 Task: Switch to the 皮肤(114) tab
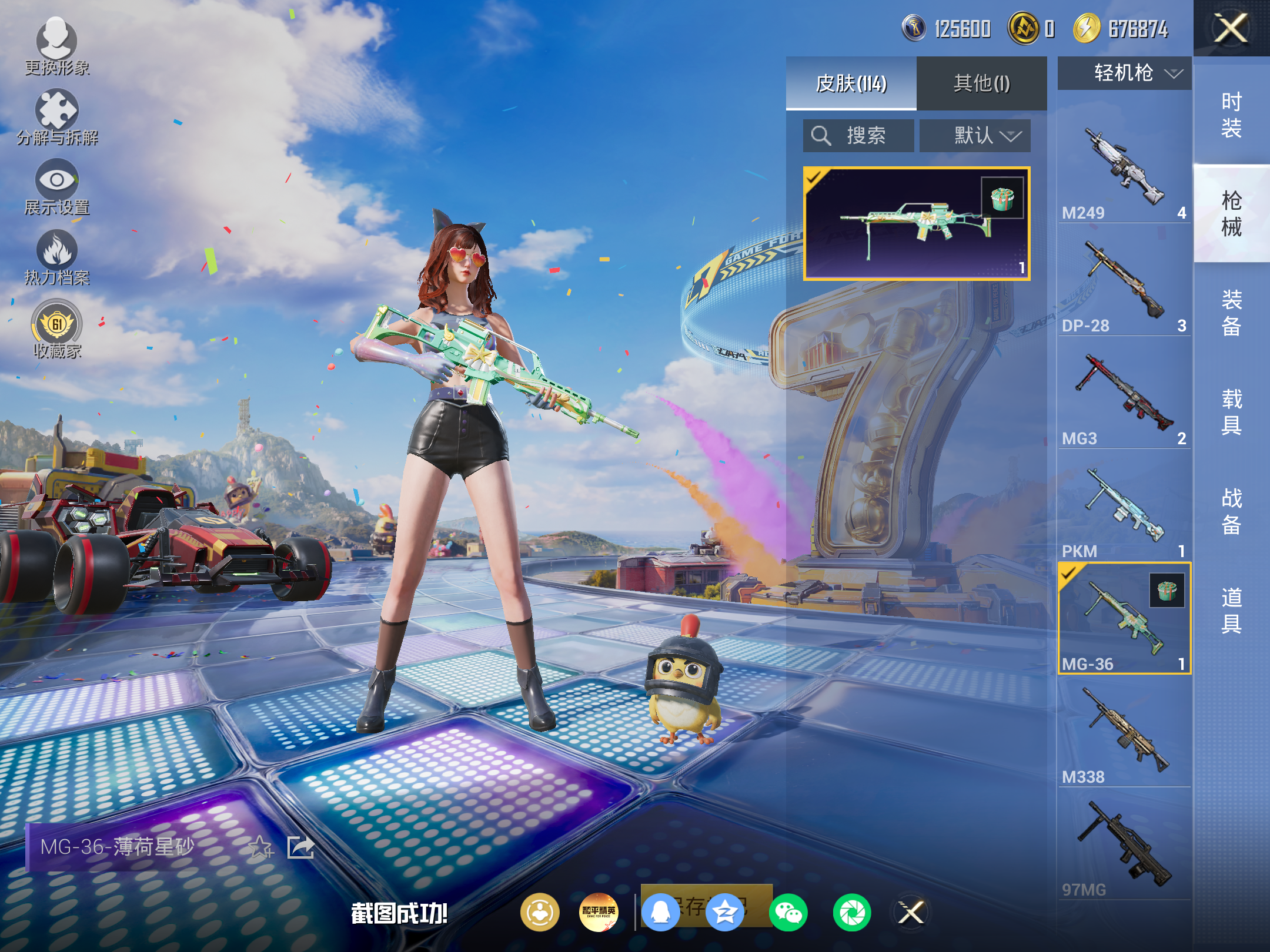[851, 83]
